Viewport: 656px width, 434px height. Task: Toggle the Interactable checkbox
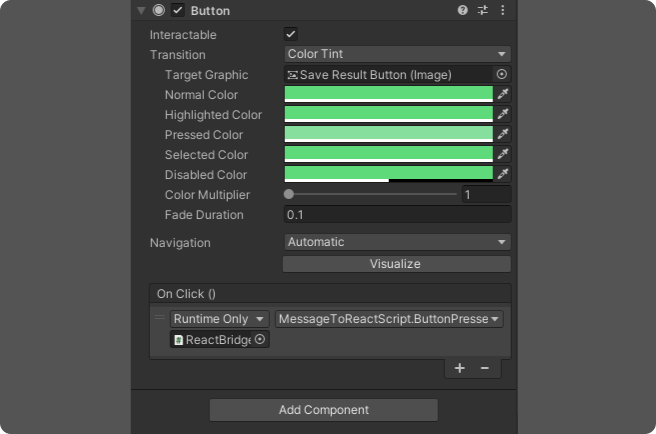(291, 35)
